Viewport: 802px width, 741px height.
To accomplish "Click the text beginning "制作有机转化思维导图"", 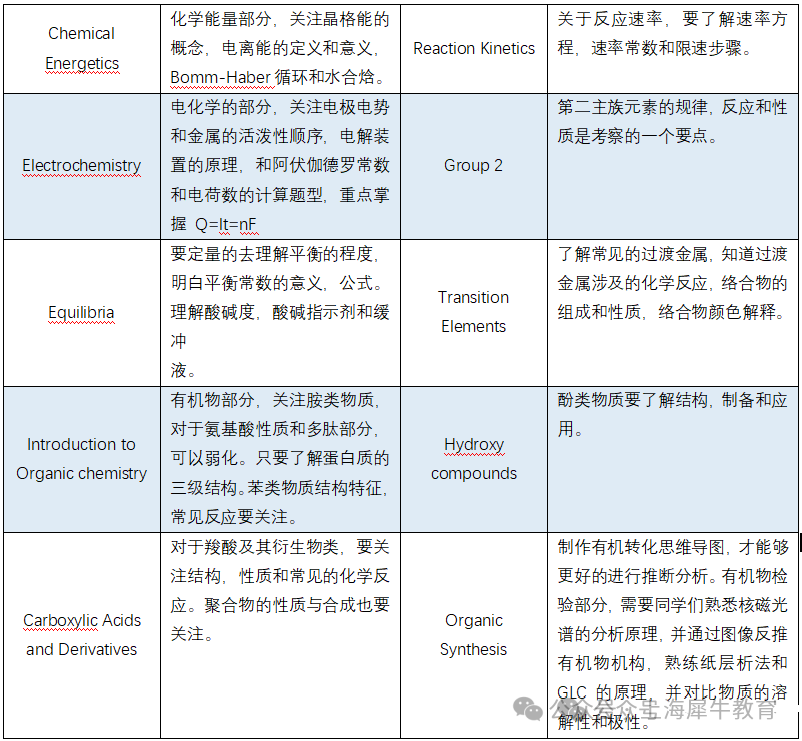I will point(672,635).
